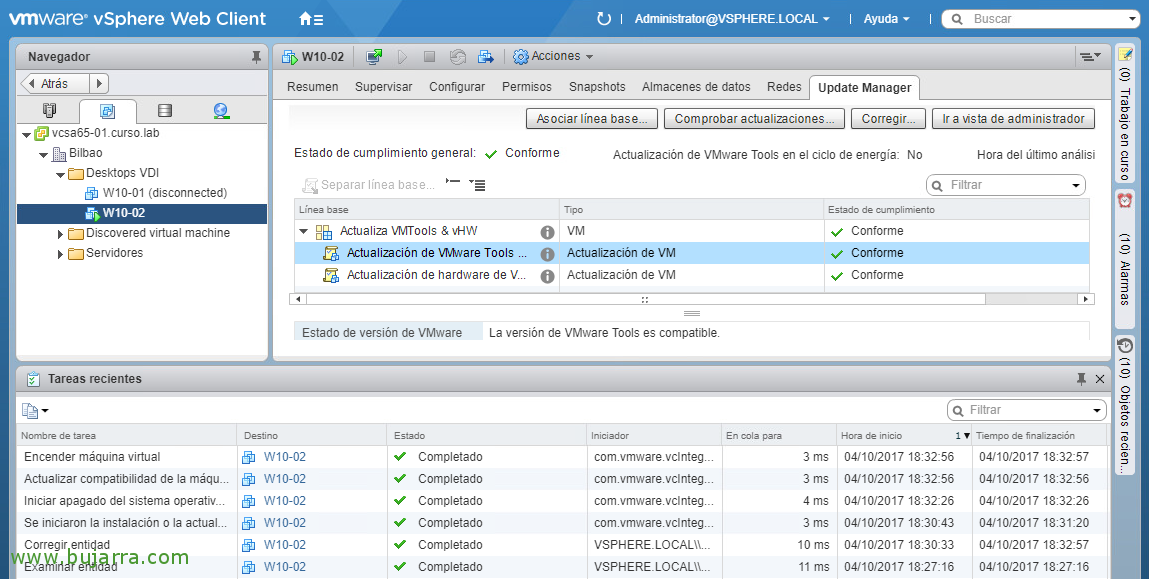Open the baseline Filtrar dropdown arrow

(1076, 185)
